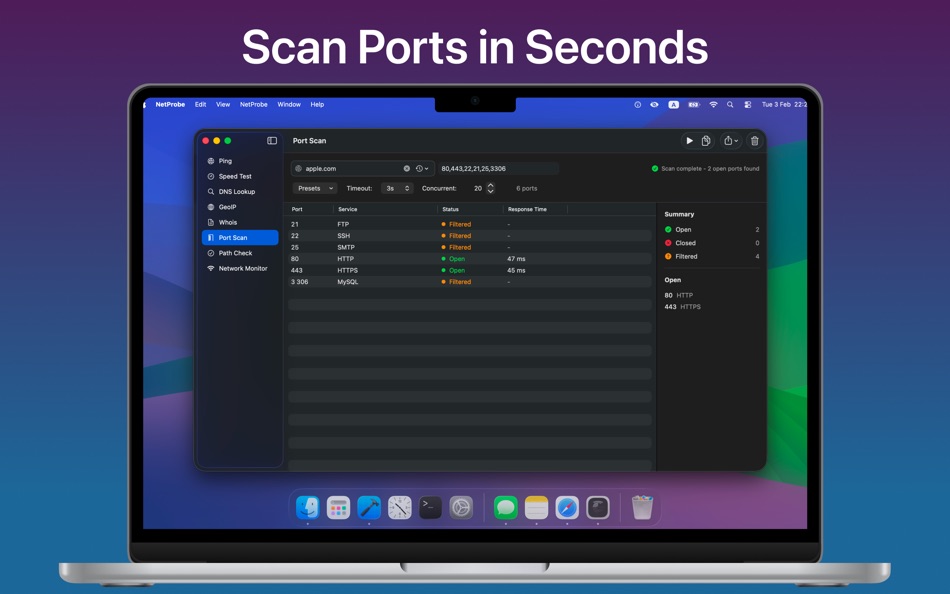Open the GeoIP tool

click(x=225, y=207)
